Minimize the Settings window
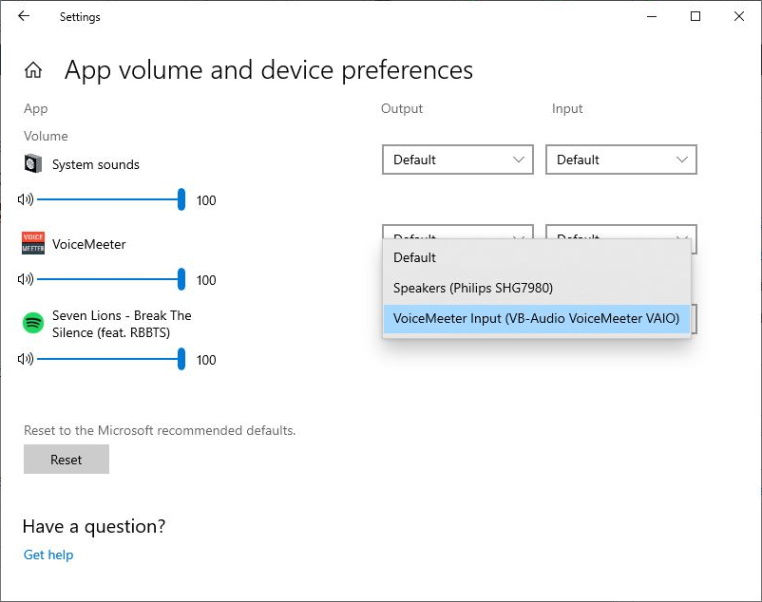This screenshot has height=602, width=762. click(x=652, y=17)
